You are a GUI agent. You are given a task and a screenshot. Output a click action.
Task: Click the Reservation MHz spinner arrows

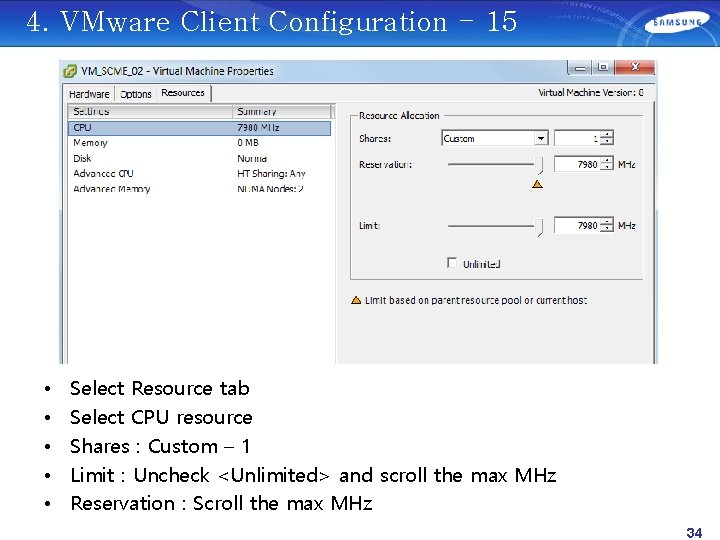(x=607, y=164)
